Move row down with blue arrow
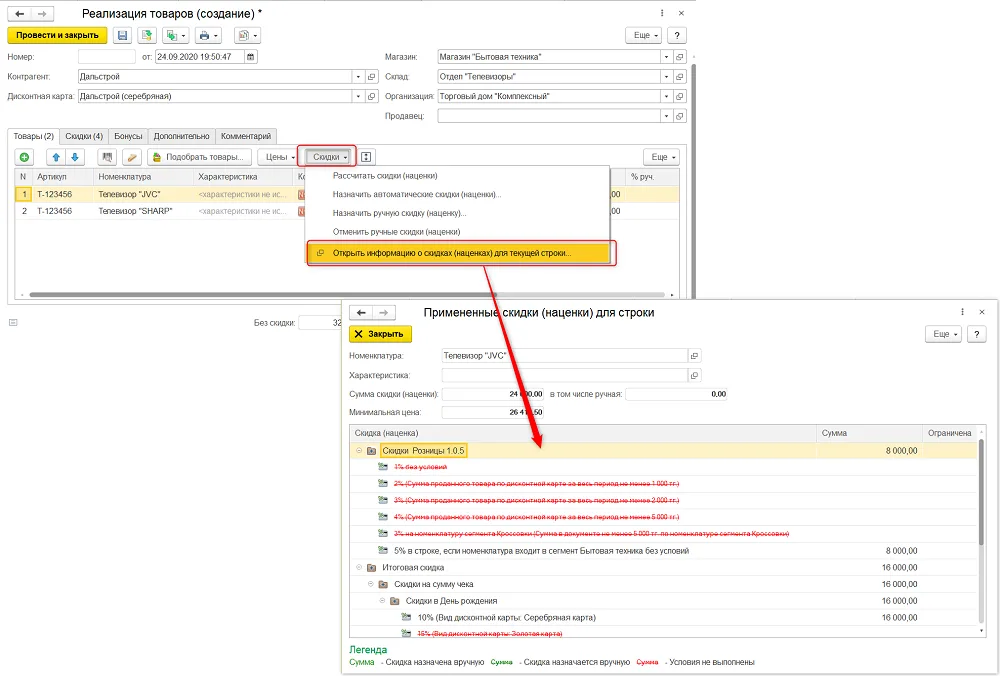1000x676 pixels. [75, 157]
